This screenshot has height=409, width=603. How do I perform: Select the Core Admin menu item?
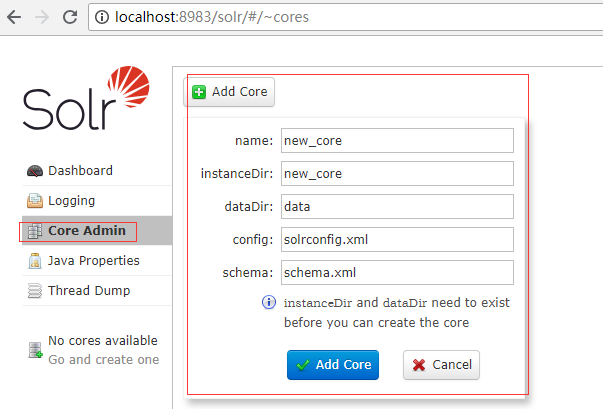[x=97, y=231]
